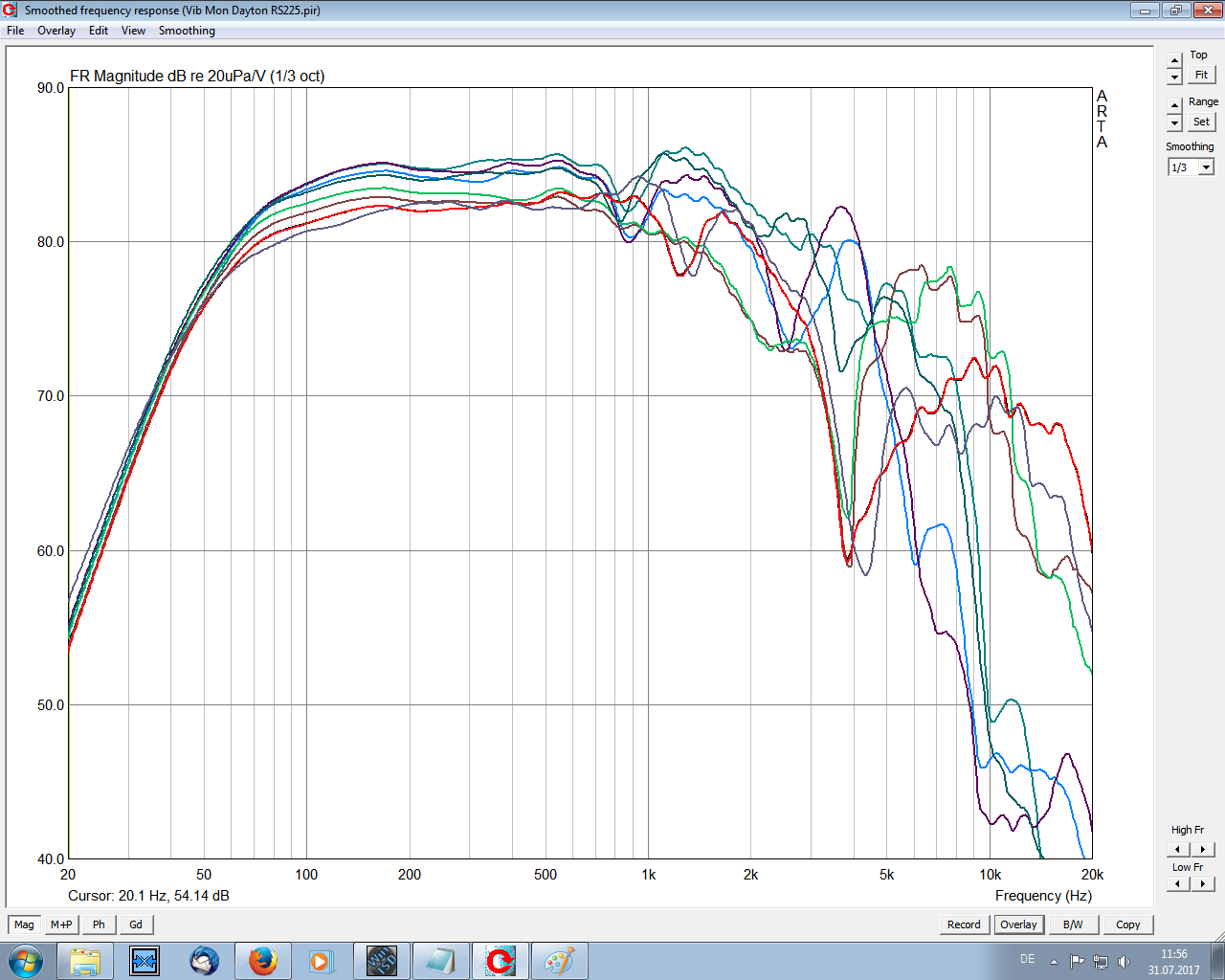Open Notepad from the taskbar
This screenshot has width=1225, height=980.
pos(441,961)
